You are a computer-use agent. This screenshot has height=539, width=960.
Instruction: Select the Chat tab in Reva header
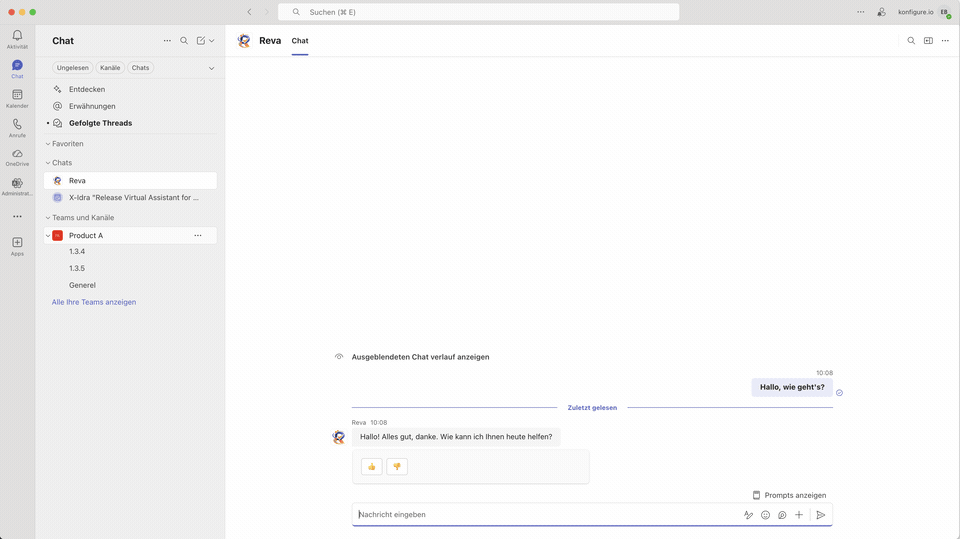point(300,41)
